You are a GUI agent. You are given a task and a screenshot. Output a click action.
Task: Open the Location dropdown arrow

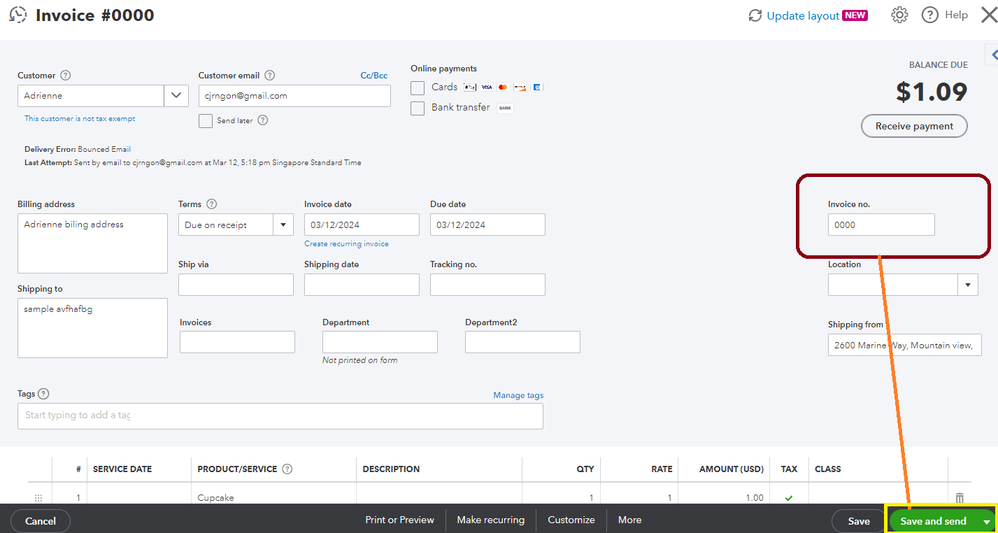[x=968, y=285]
